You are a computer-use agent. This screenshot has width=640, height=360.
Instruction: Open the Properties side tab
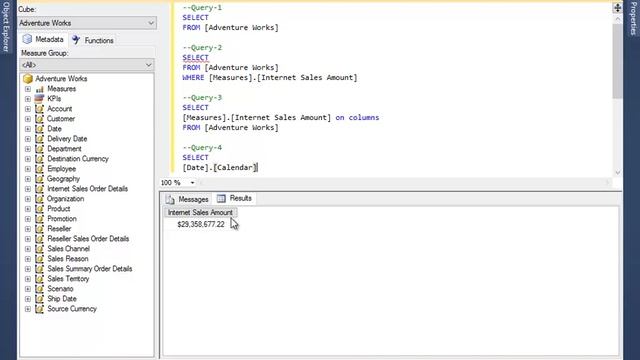[x=633, y=18]
